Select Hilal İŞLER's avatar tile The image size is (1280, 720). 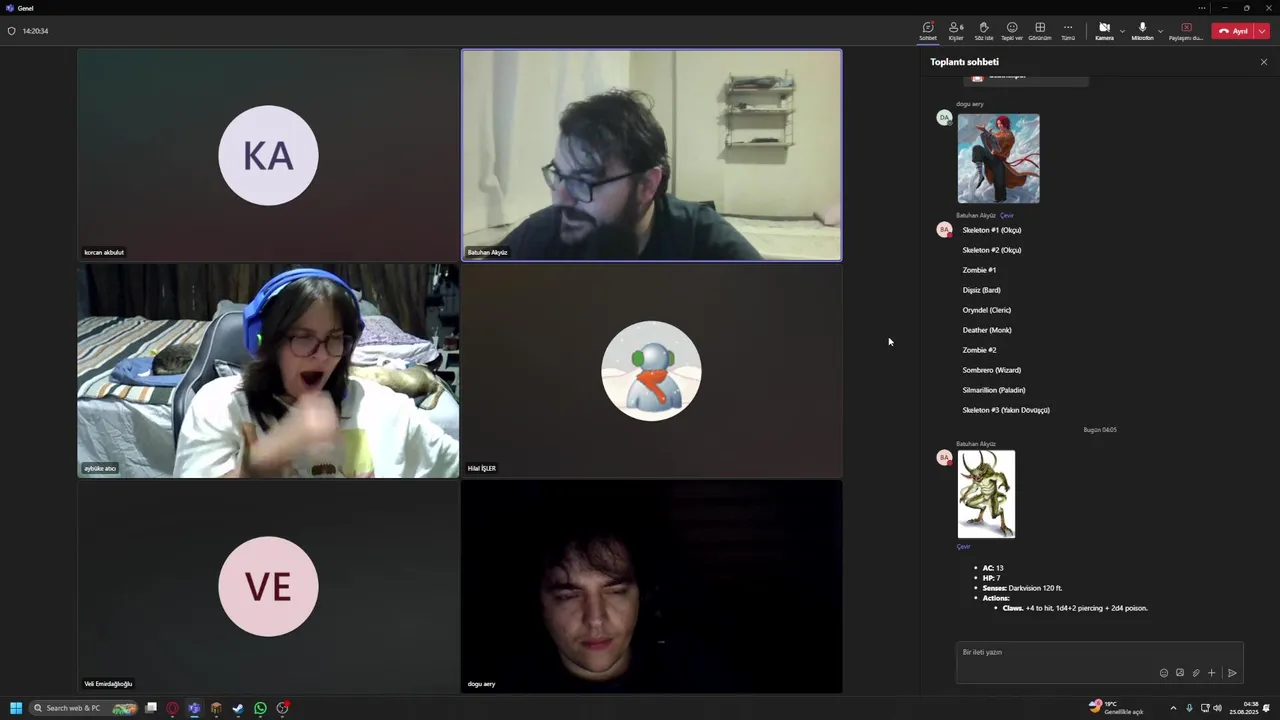pyautogui.click(x=651, y=371)
